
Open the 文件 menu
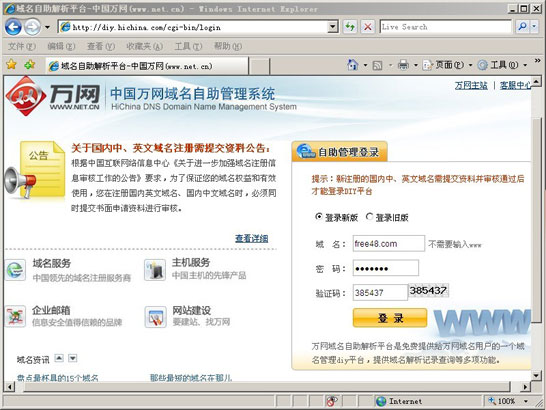pos(22,46)
